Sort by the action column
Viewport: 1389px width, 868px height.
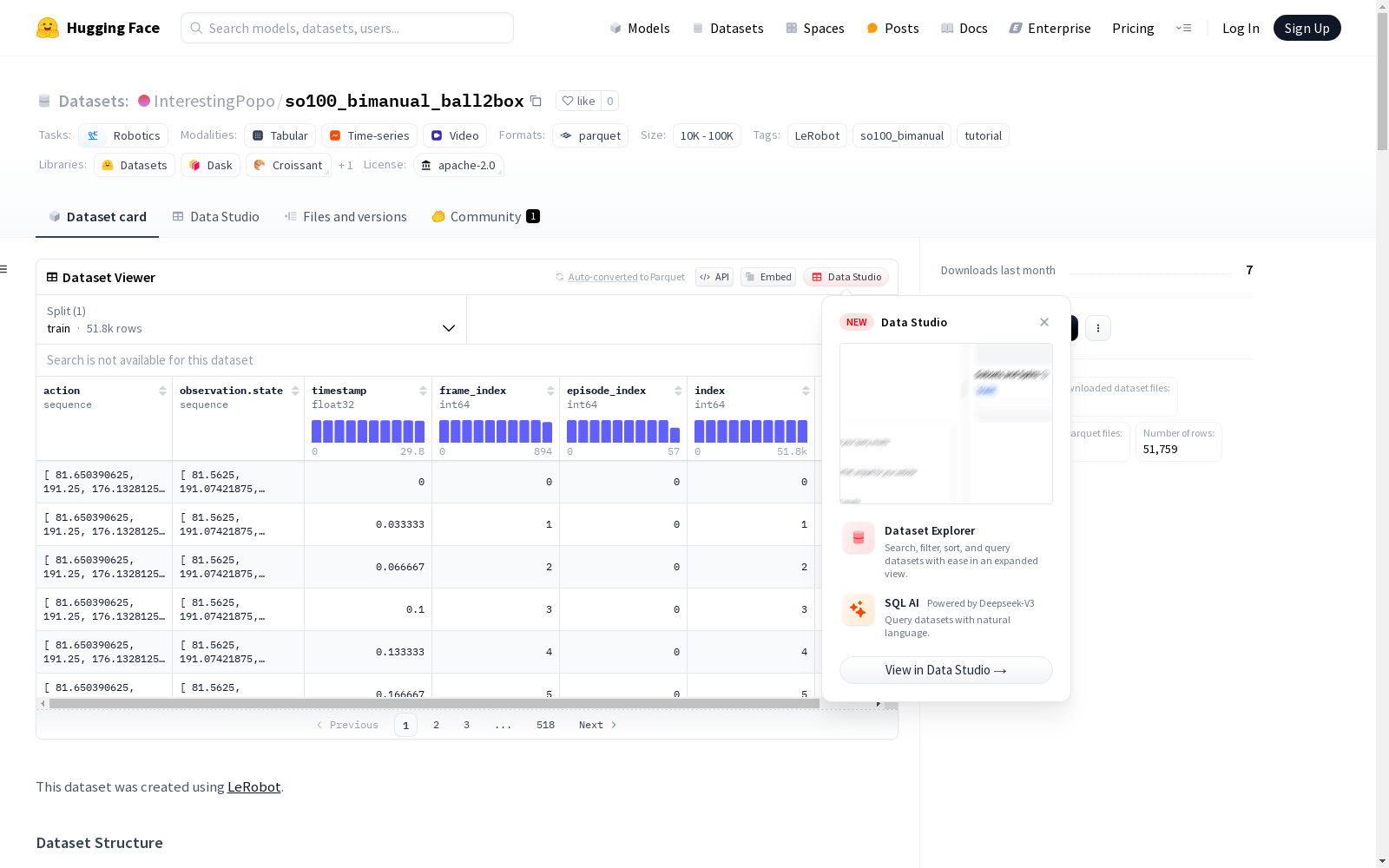pos(162,391)
